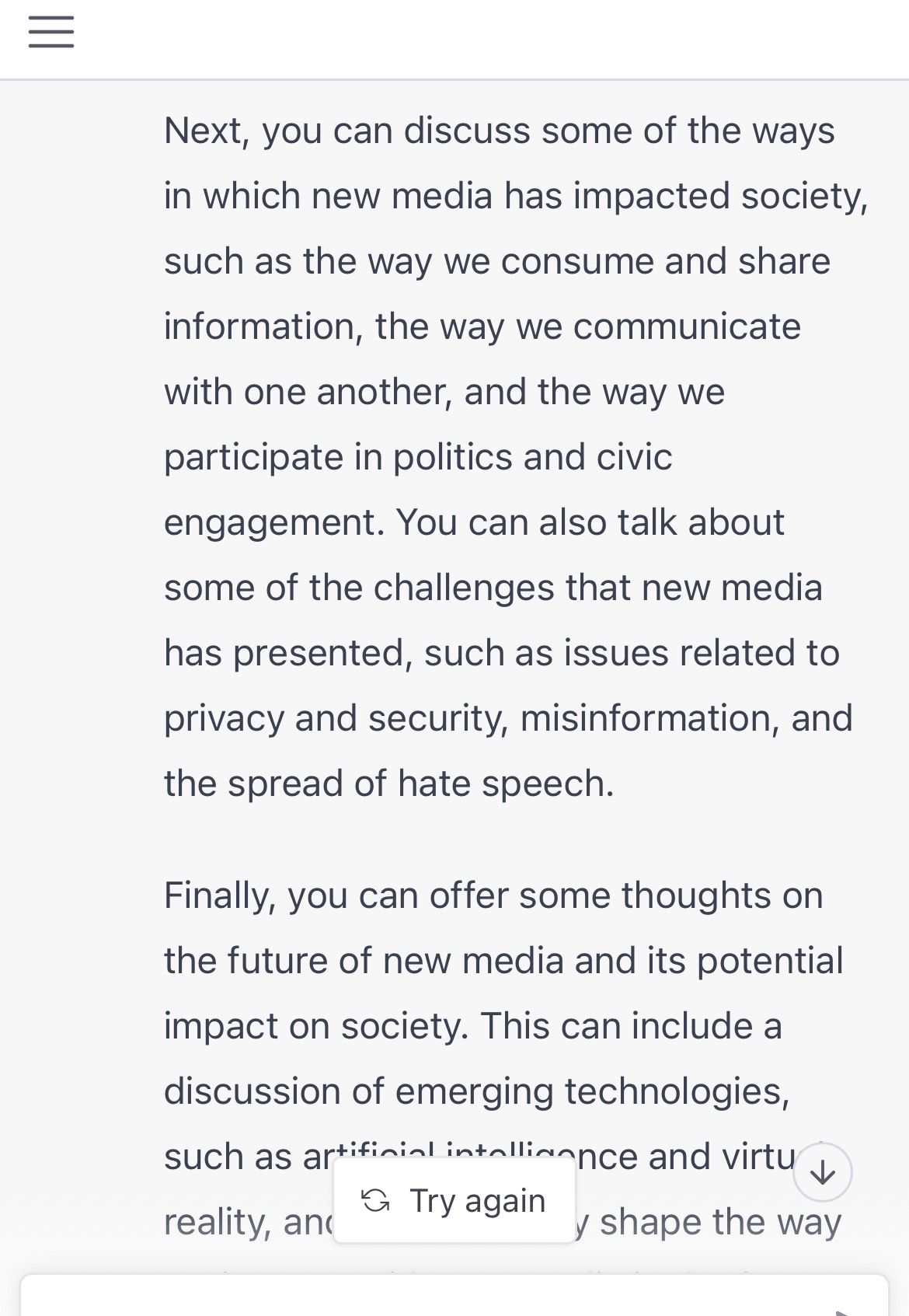
Task: Jump to bottom with the down-arrow button
Action: click(822, 1172)
